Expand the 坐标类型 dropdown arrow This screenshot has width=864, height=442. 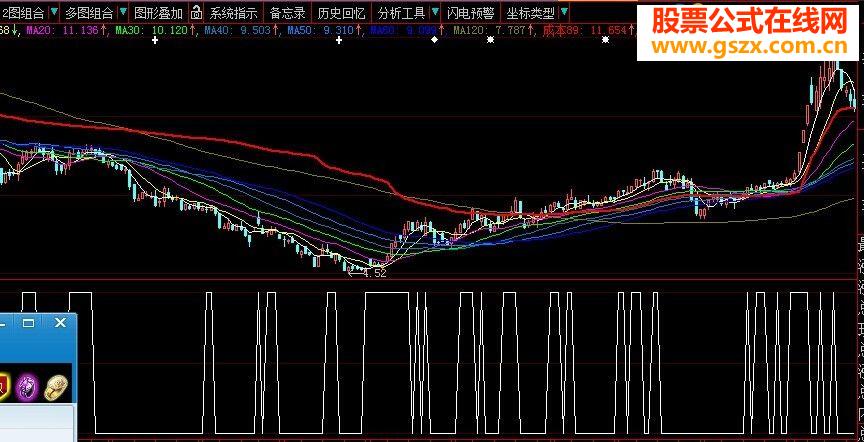pyautogui.click(x=563, y=12)
